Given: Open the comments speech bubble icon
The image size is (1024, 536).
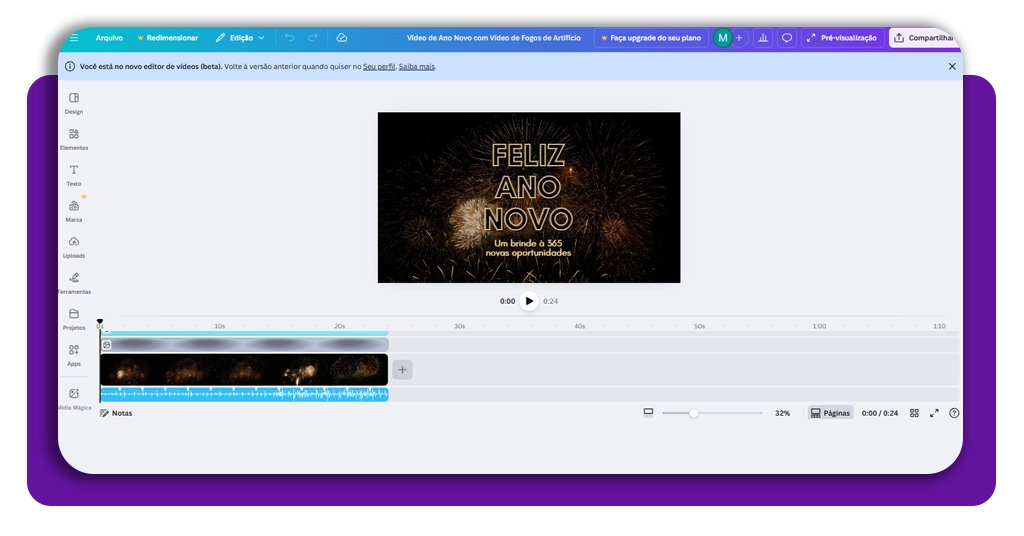Looking at the screenshot, I should [x=787, y=38].
